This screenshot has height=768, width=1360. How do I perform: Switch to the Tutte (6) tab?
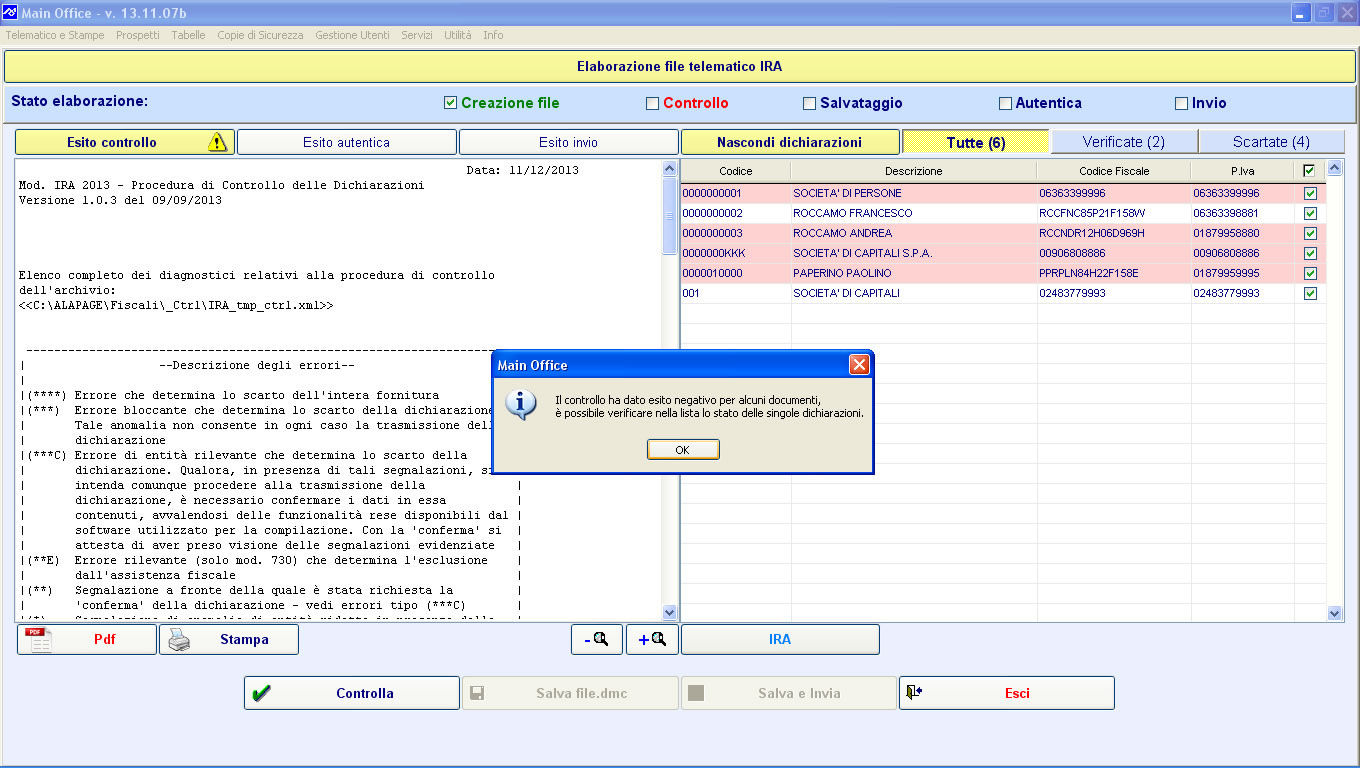[976, 142]
